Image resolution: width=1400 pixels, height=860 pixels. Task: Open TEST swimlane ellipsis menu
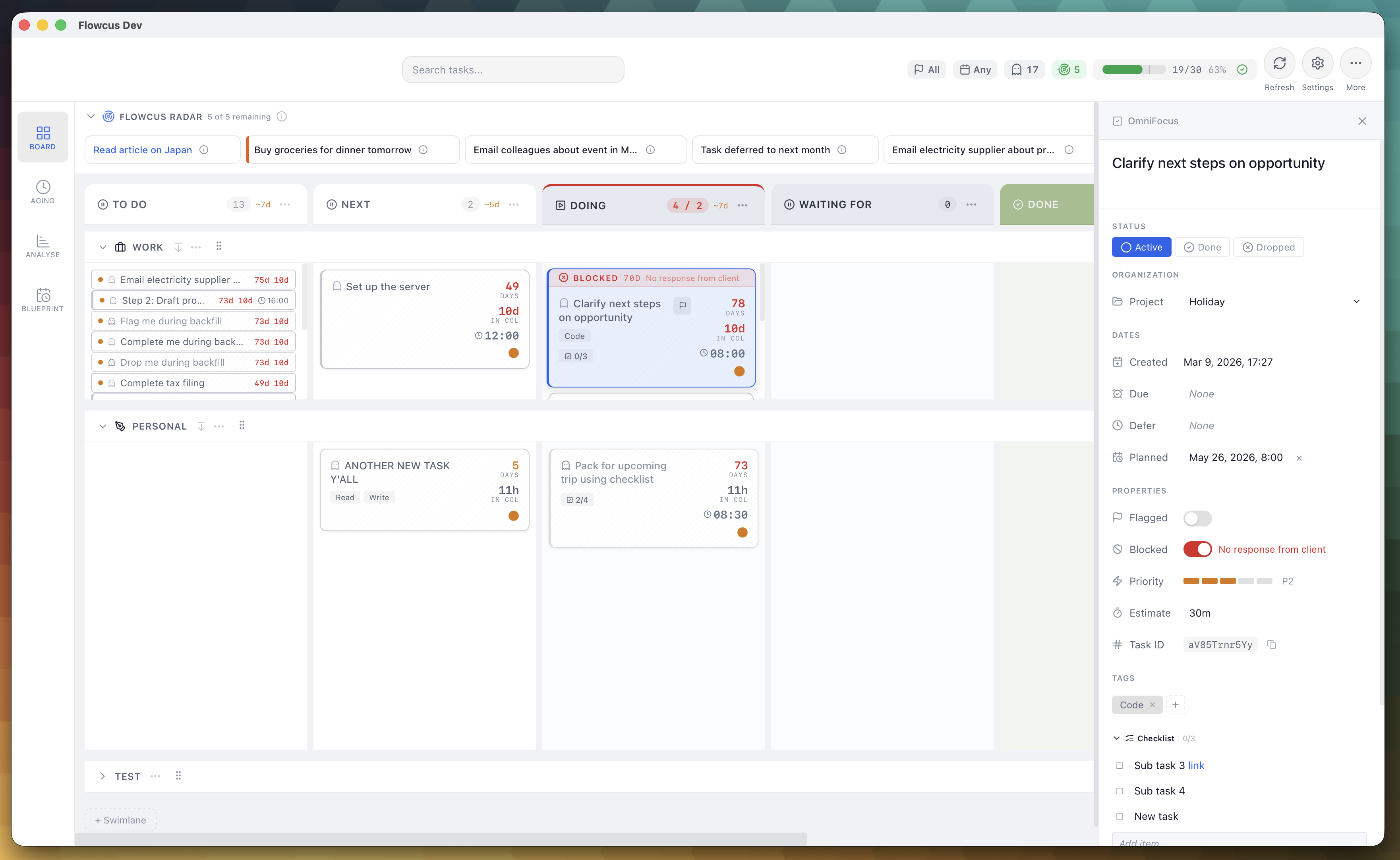point(155,776)
